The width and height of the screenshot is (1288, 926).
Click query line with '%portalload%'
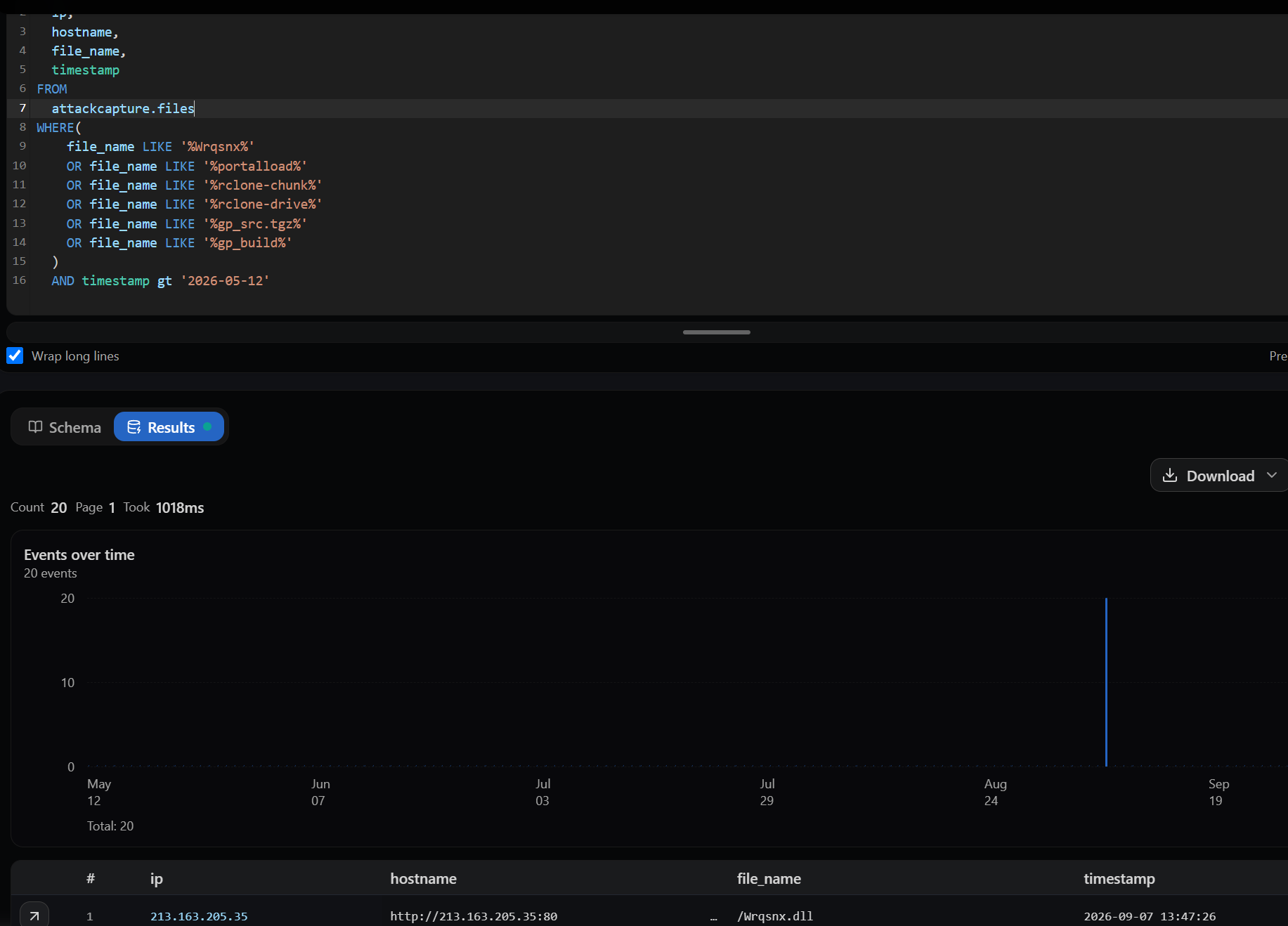186,166
